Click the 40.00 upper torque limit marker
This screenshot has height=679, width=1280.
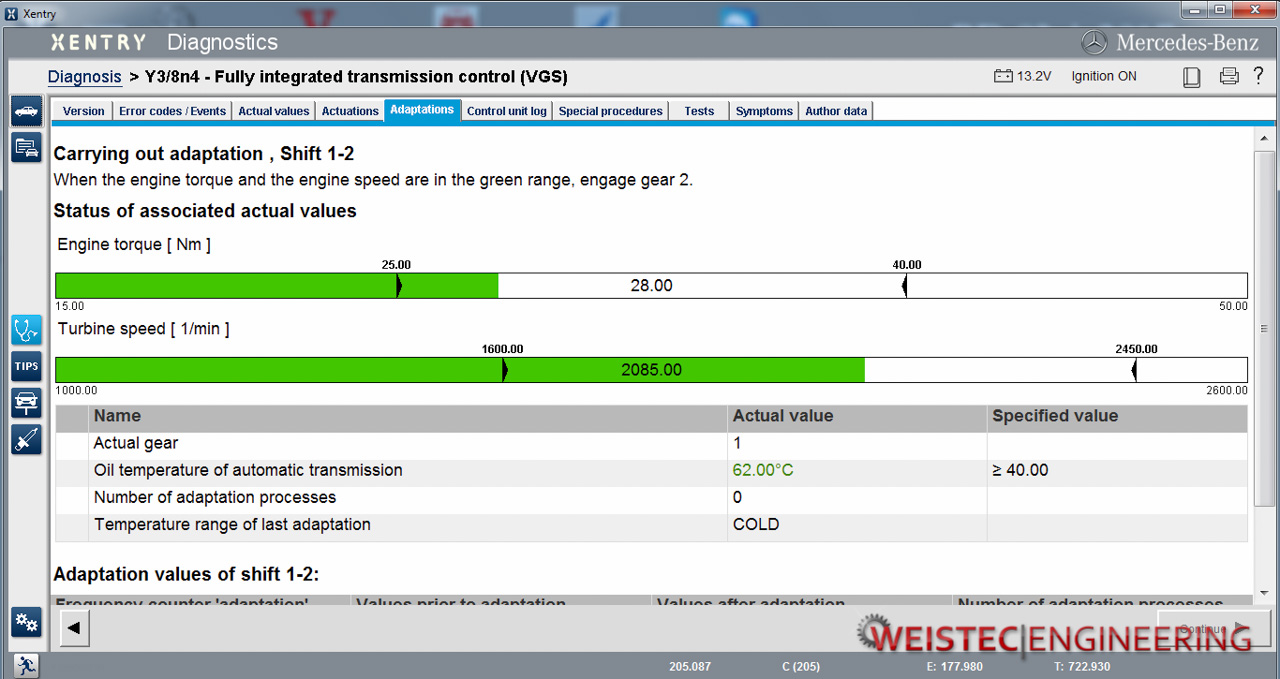(905, 286)
